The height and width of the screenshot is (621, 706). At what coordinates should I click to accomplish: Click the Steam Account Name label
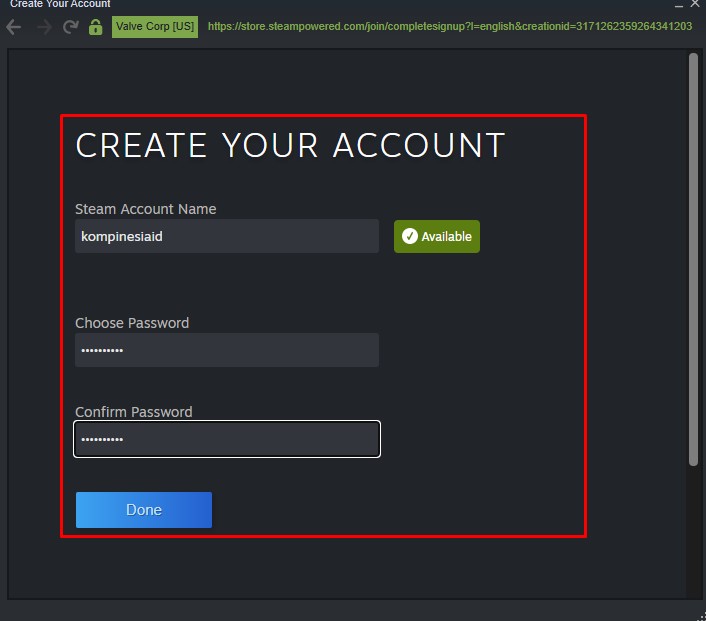tap(145, 209)
